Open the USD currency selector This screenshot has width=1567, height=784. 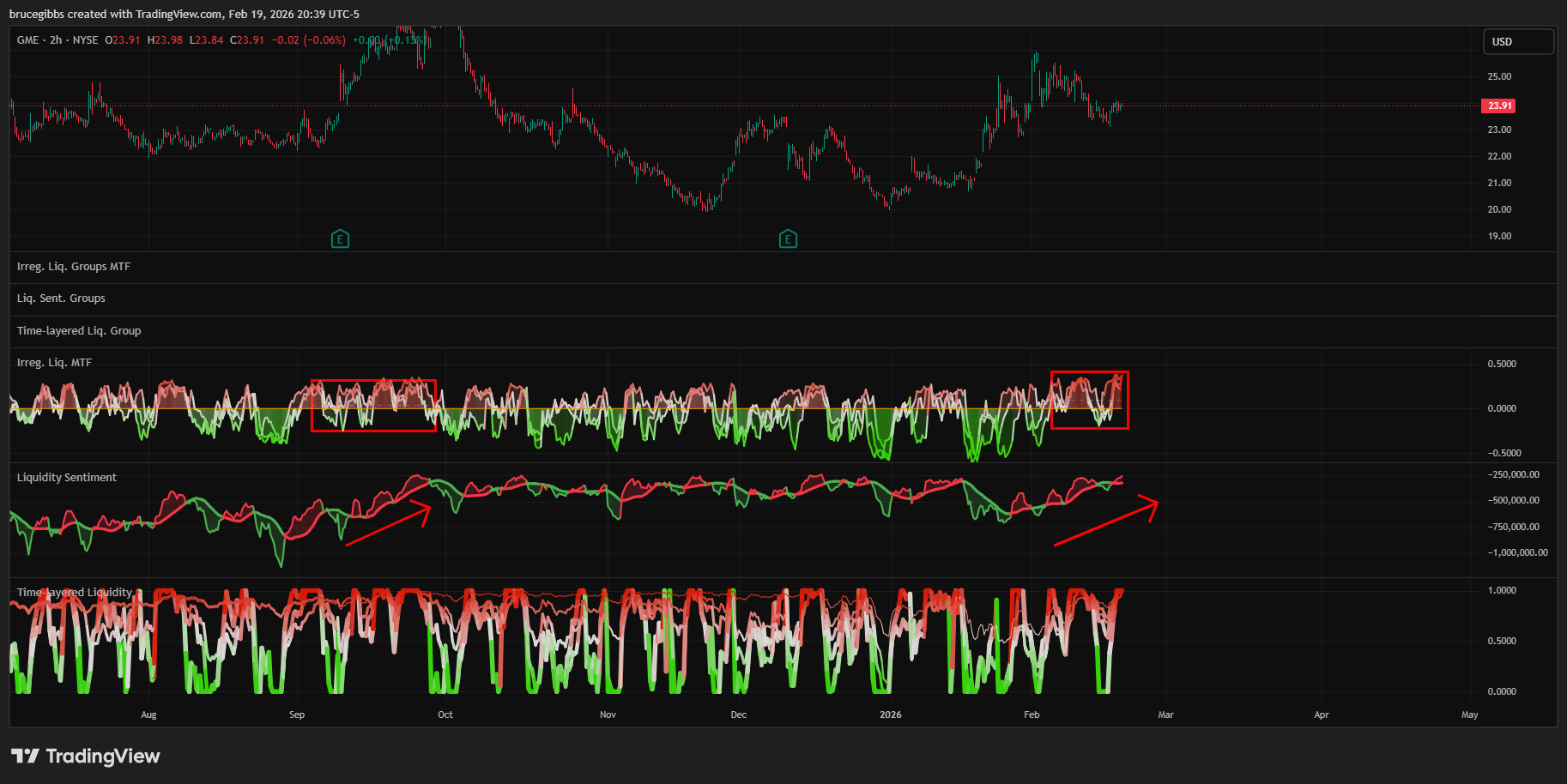point(1517,41)
